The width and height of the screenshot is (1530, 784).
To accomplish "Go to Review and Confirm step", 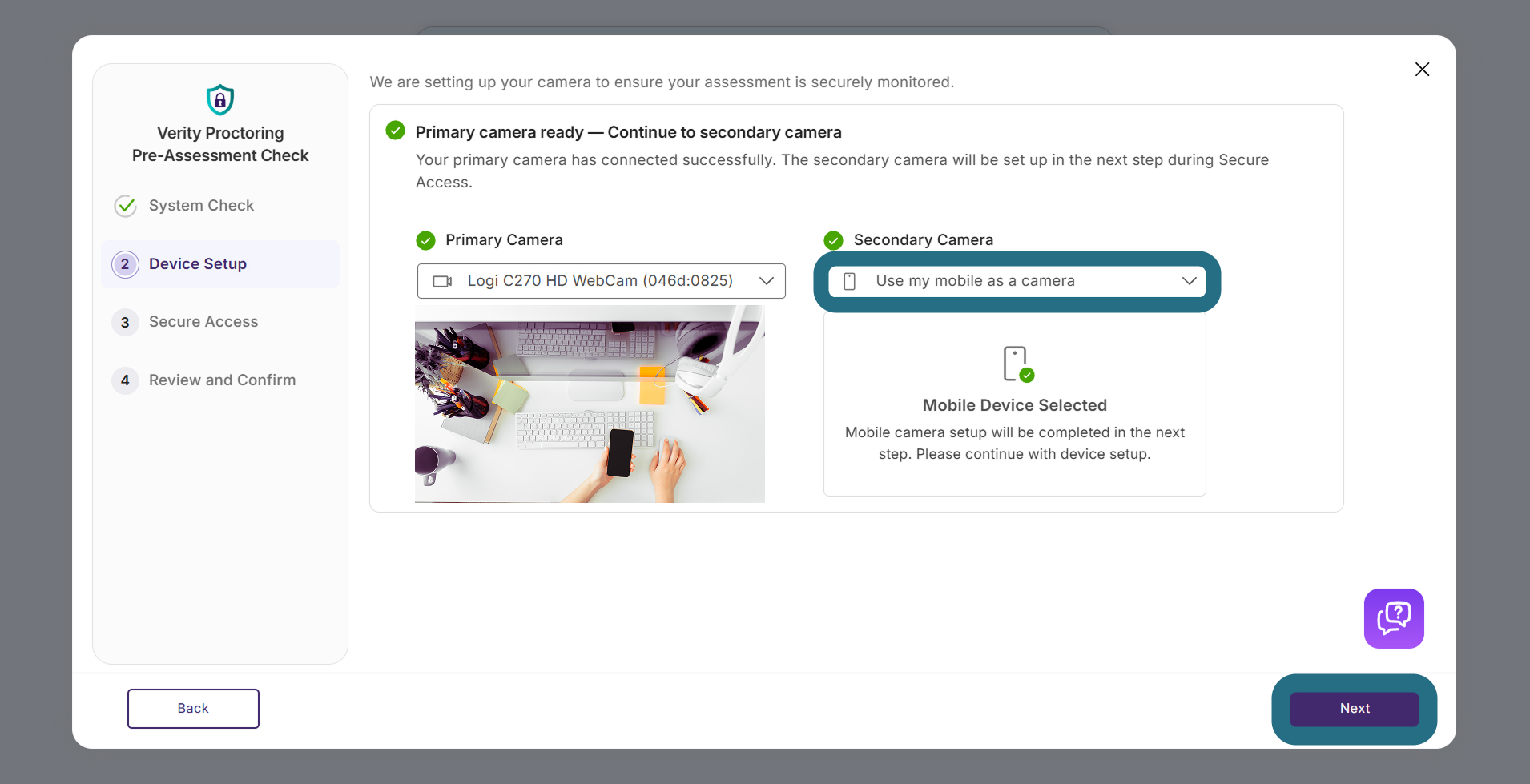I will (222, 380).
